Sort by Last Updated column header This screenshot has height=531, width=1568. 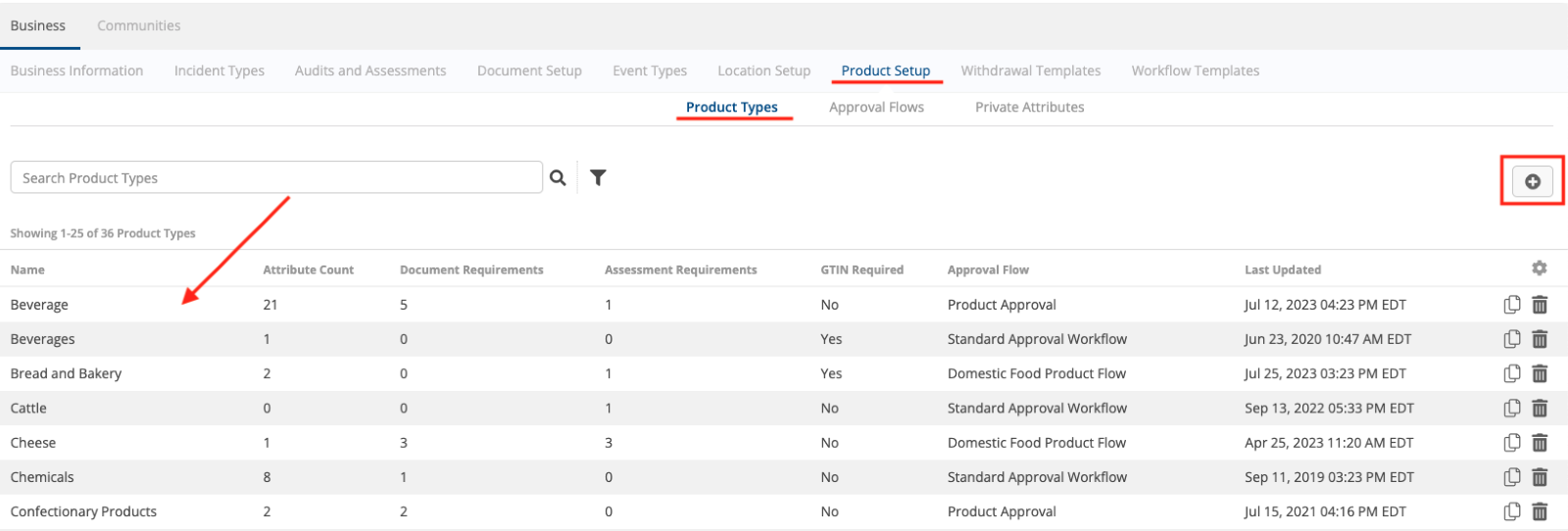[x=1282, y=269]
